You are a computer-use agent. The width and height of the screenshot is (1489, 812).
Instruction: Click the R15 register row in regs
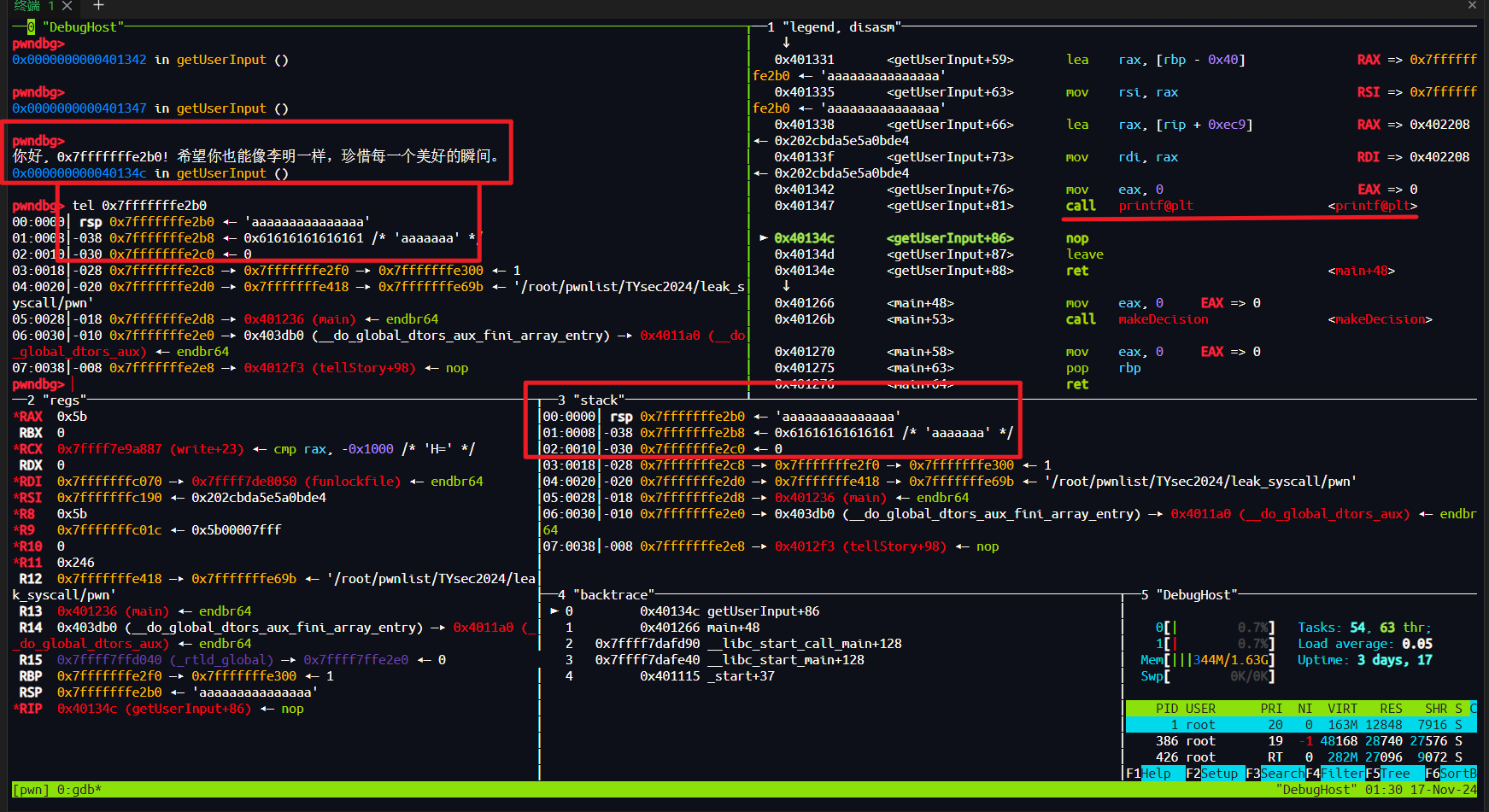(232, 660)
